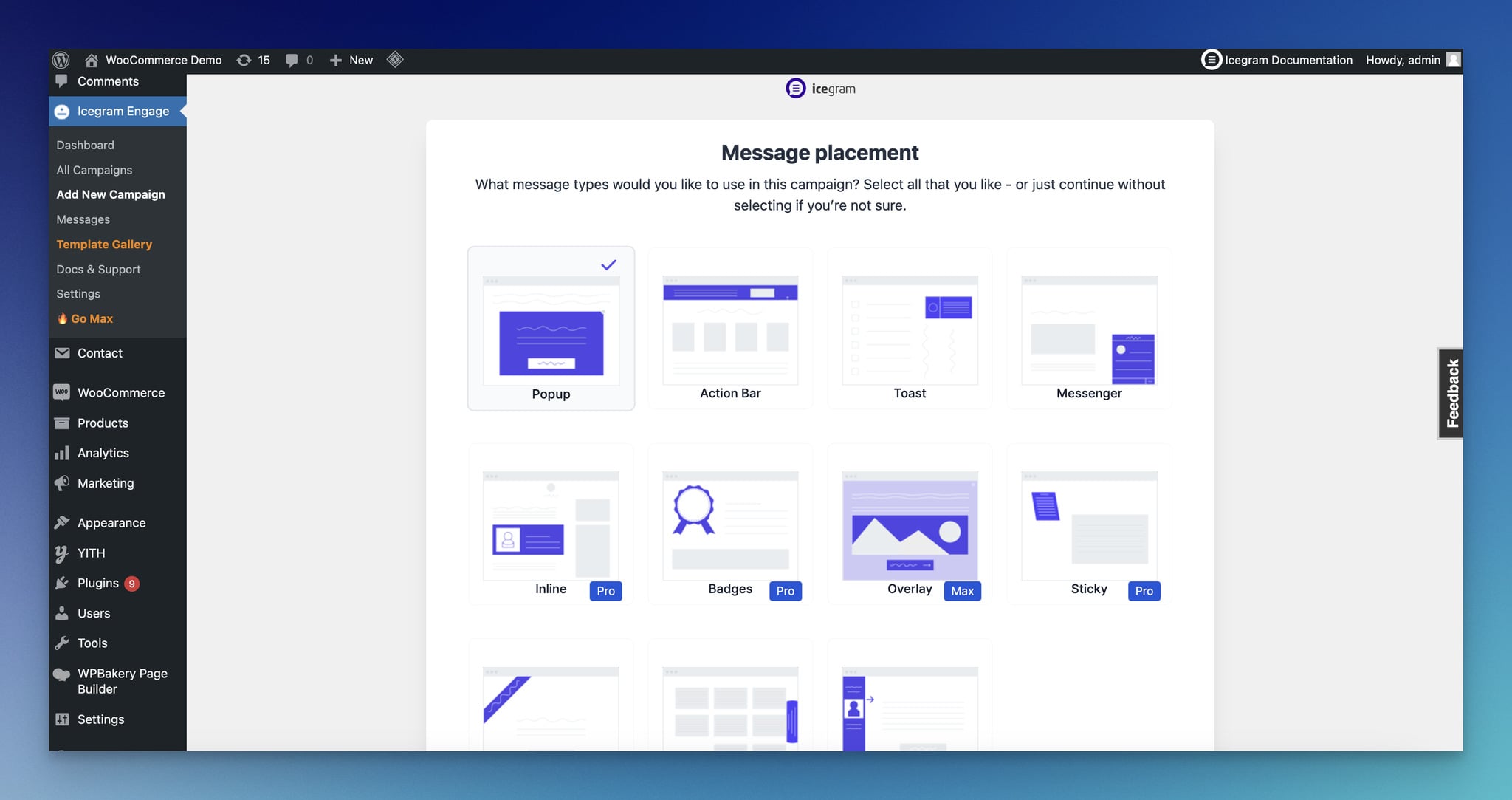
Task: Open the Feedback side tab
Action: (x=1451, y=393)
